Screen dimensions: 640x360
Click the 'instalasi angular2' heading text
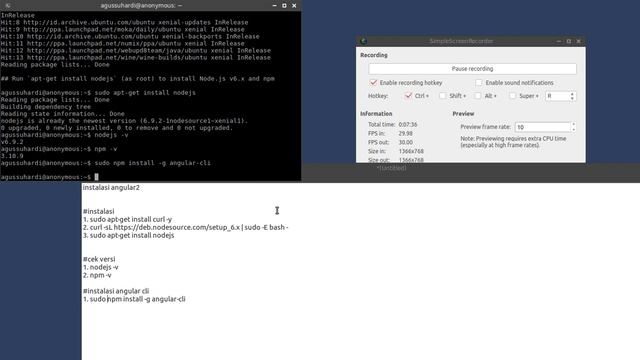click(x=111, y=187)
